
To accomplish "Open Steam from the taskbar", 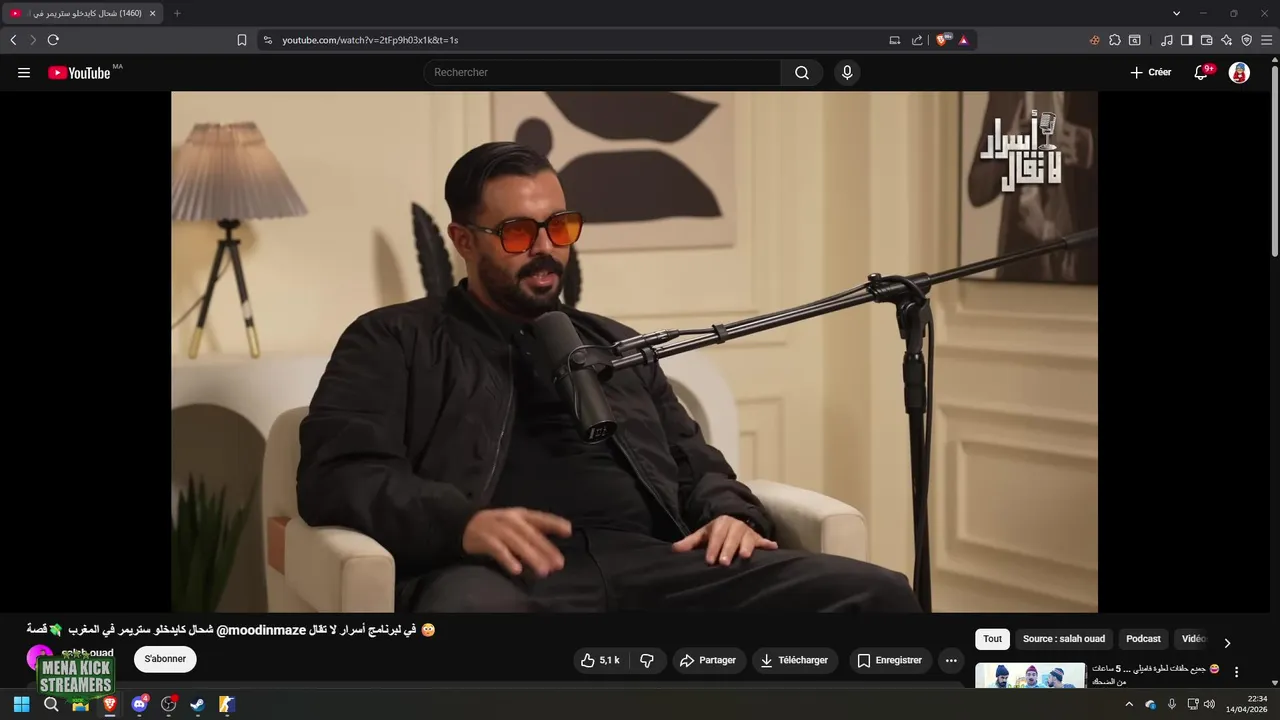I will tap(198, 704).
